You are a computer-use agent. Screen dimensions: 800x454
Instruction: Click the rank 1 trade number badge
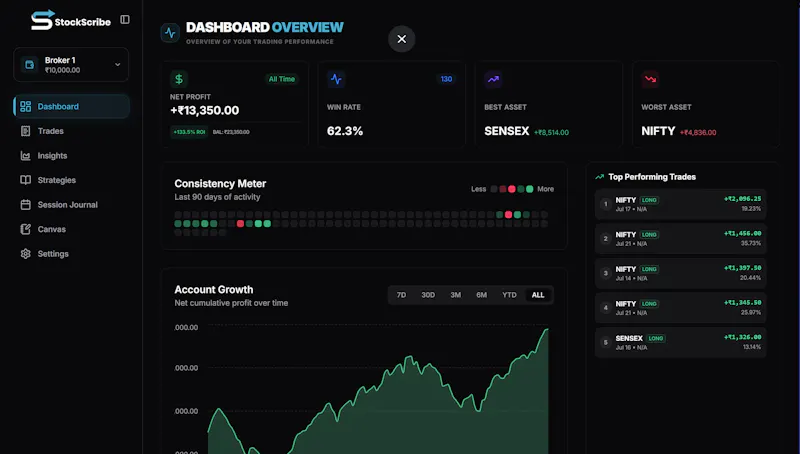(606, 204)
